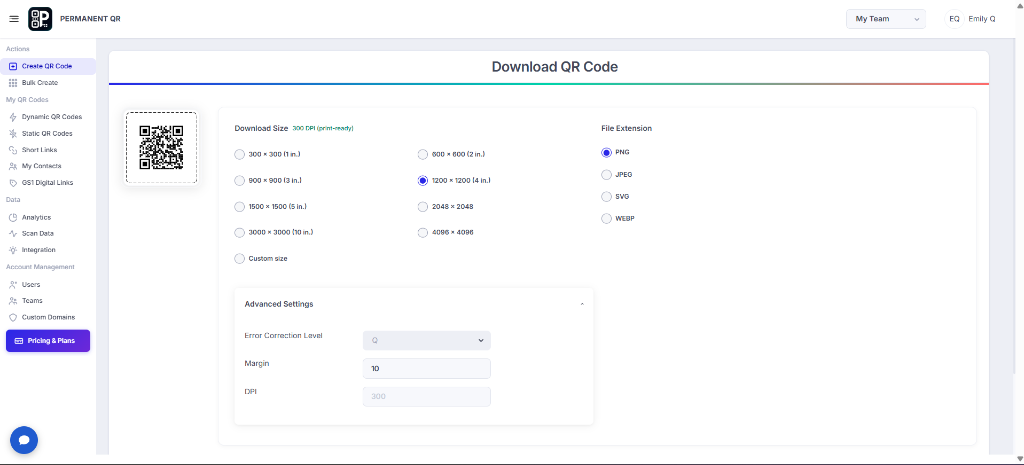Click the Permanent QR logo
Image resolution: width=1024 pixels, height=465 pixels.
pyautogui.click(x=40, y=19)
